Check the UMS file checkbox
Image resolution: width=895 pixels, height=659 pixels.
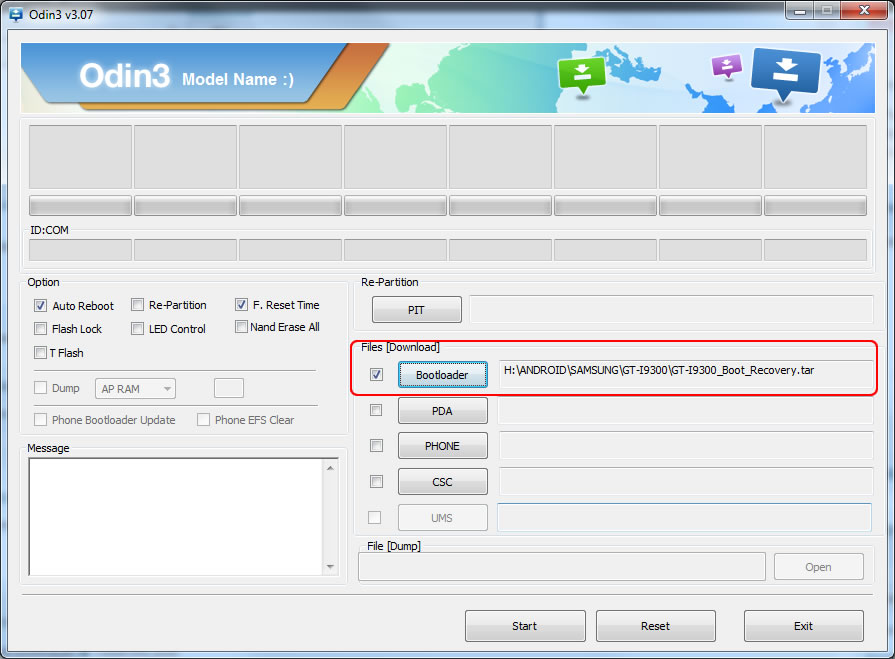(374, 518)
